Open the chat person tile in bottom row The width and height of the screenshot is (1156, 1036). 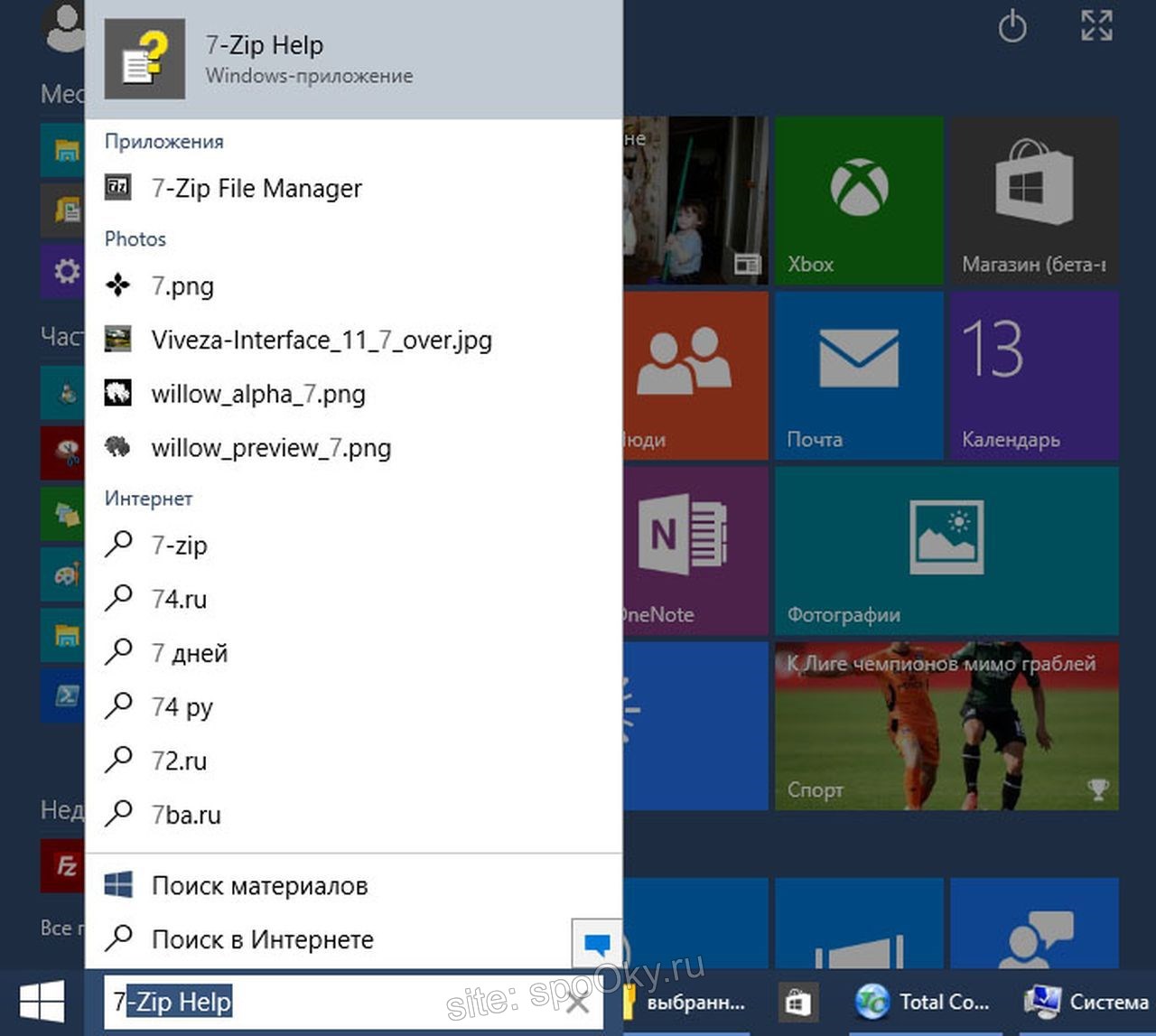(1034, 923)
